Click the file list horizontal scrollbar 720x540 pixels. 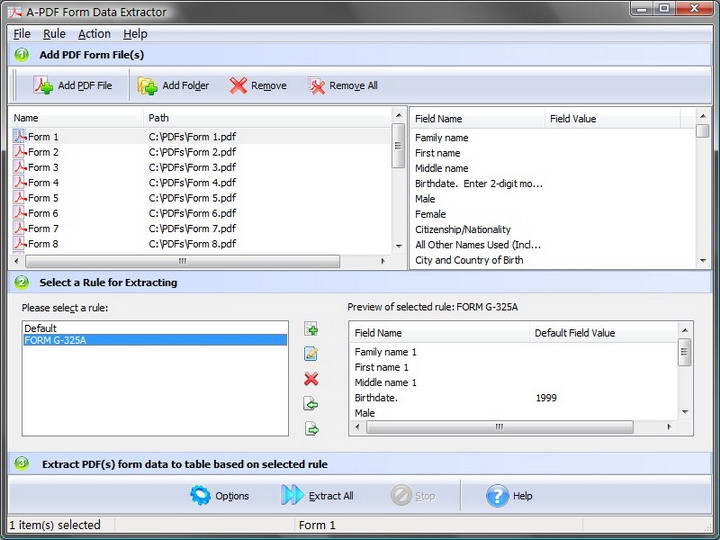click(182, 261)
